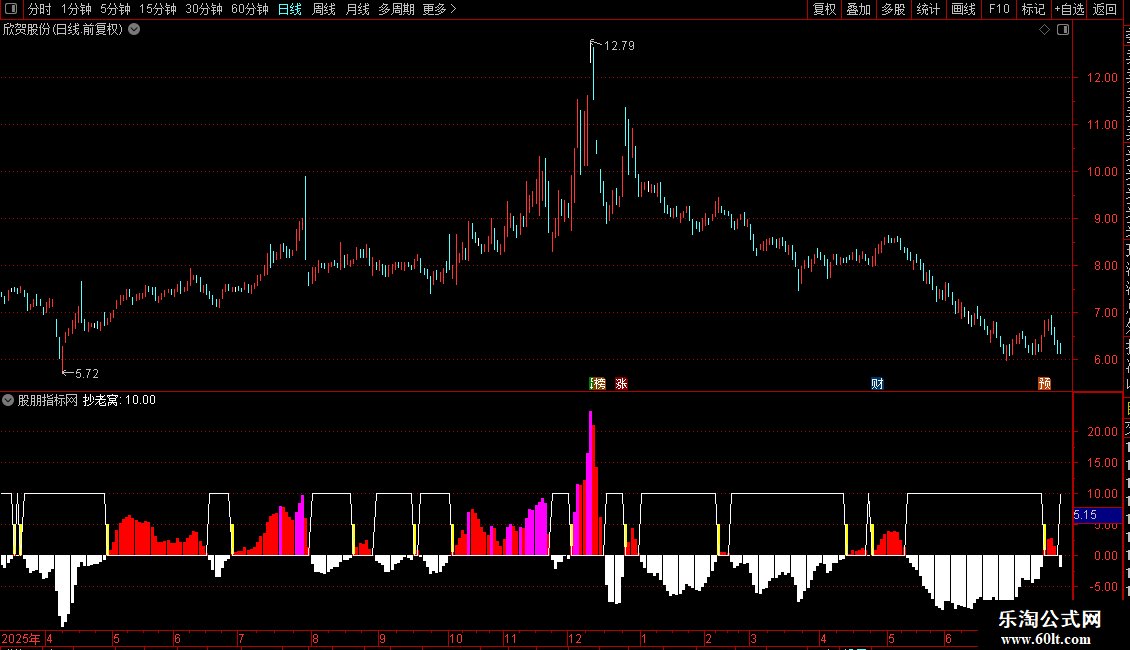This screenshot has width=1130, height=650.
Task: Select the 30分钟 period
Action: click(x=204, y=9)
